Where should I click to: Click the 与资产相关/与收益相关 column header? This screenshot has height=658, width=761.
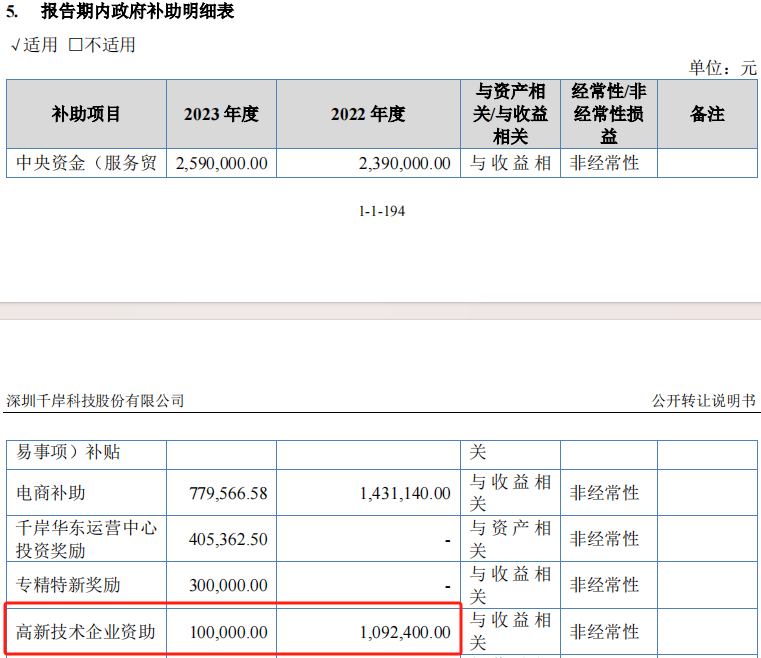pos(510,115)
